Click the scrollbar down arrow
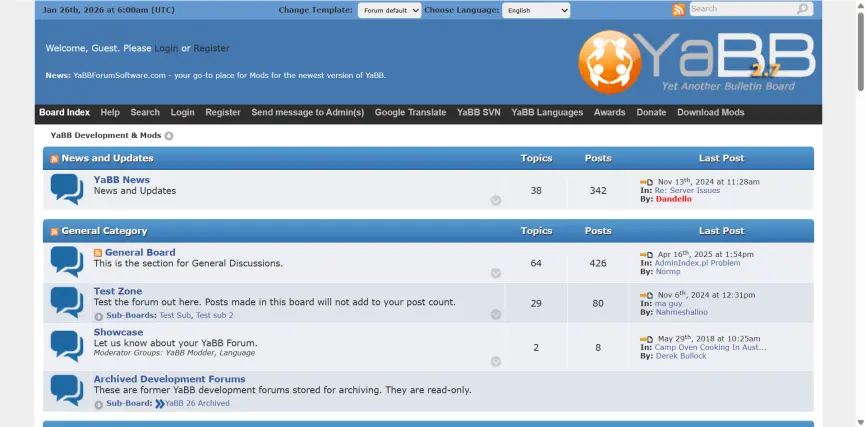The height and width of the screenshot is (427, 866). [860, 423]
